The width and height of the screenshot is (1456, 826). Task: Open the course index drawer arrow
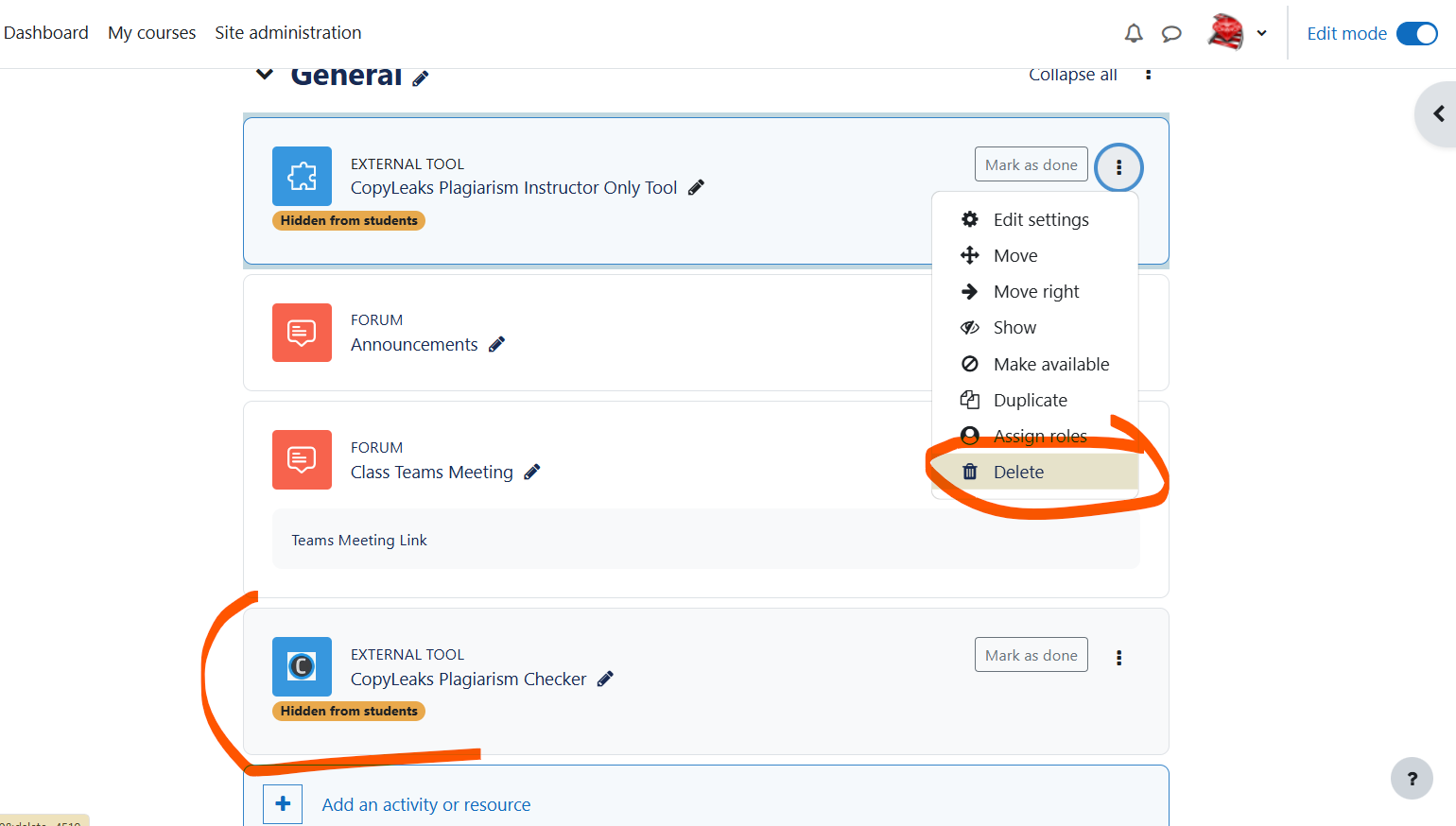(1438, 114)
